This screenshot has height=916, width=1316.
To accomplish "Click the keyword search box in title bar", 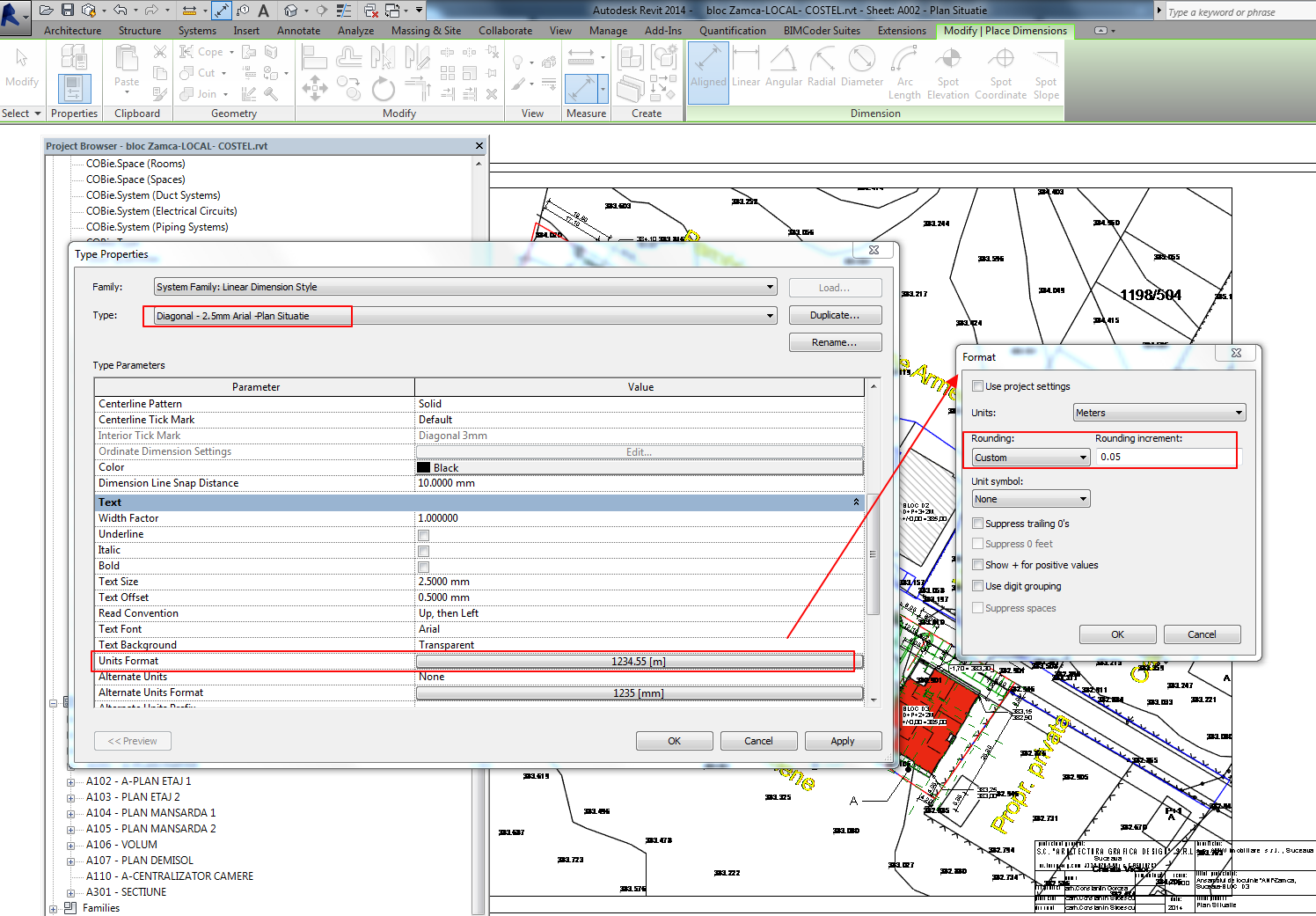I will click(x=1240, y=12).
